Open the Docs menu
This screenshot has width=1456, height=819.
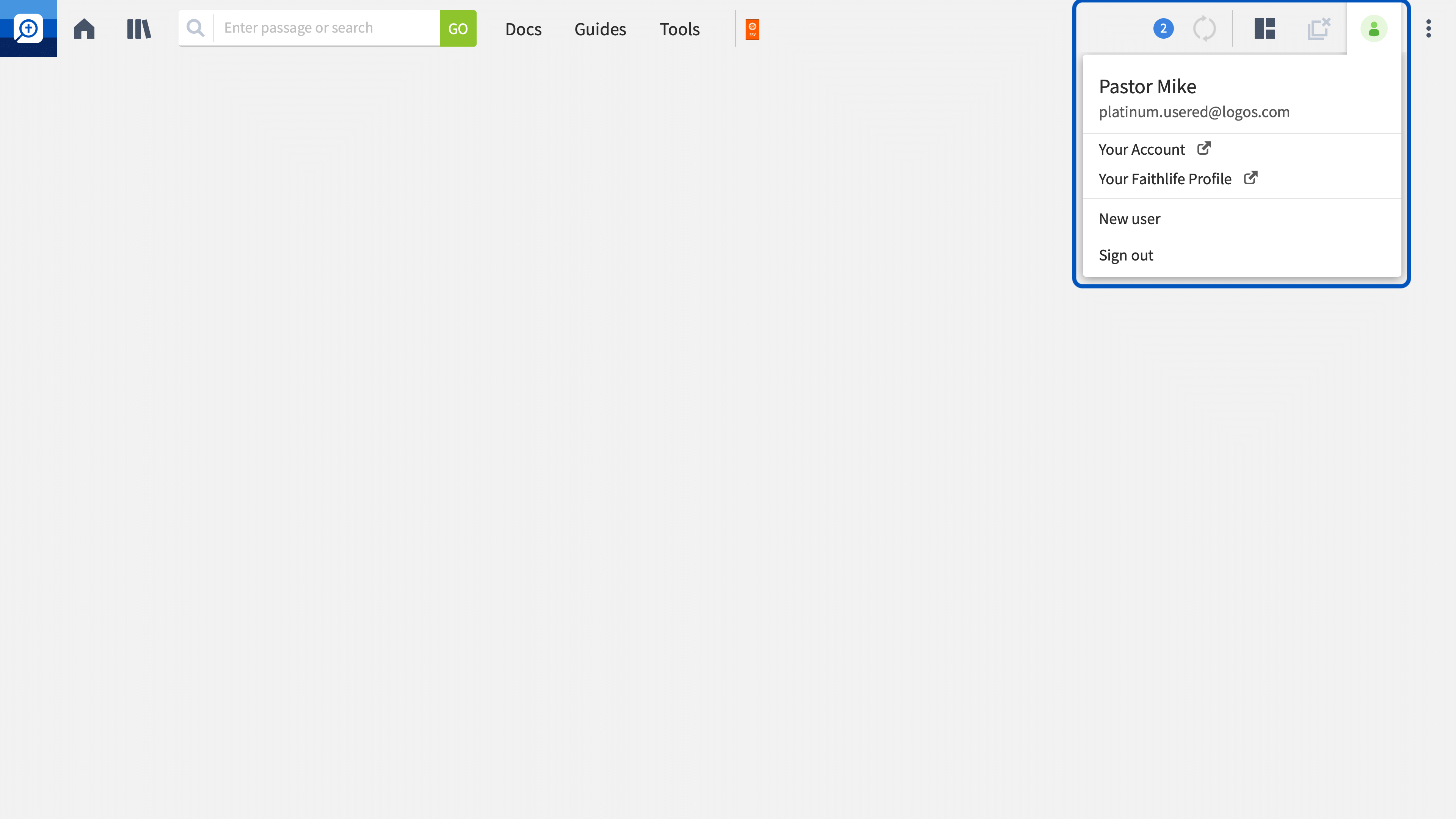click(523, 29)
